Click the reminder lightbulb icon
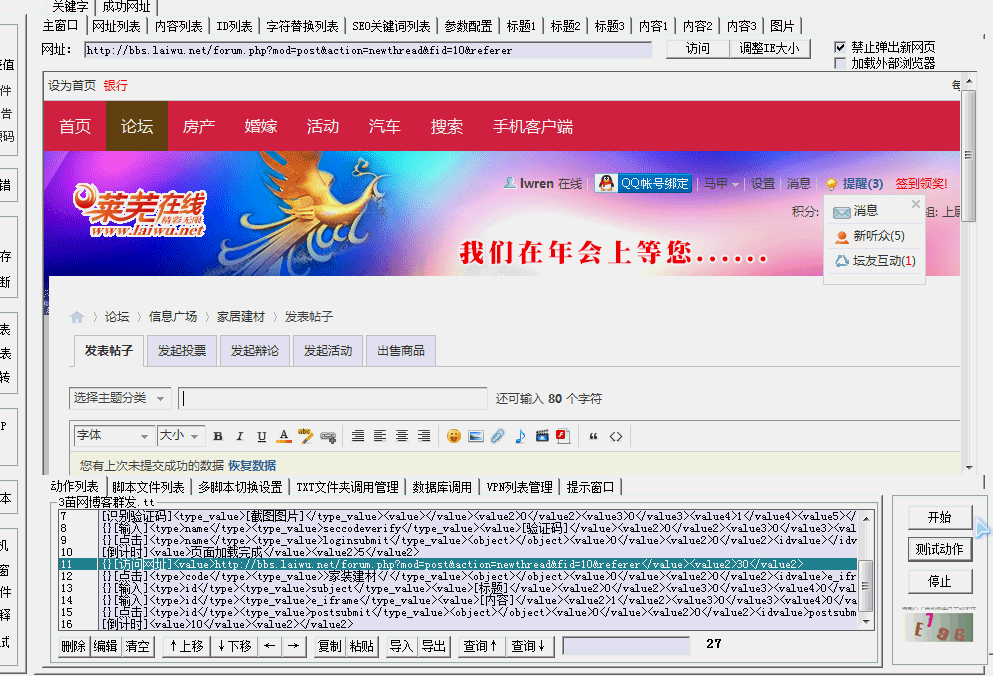The image size is (993, 676). [x=832, y=184]
